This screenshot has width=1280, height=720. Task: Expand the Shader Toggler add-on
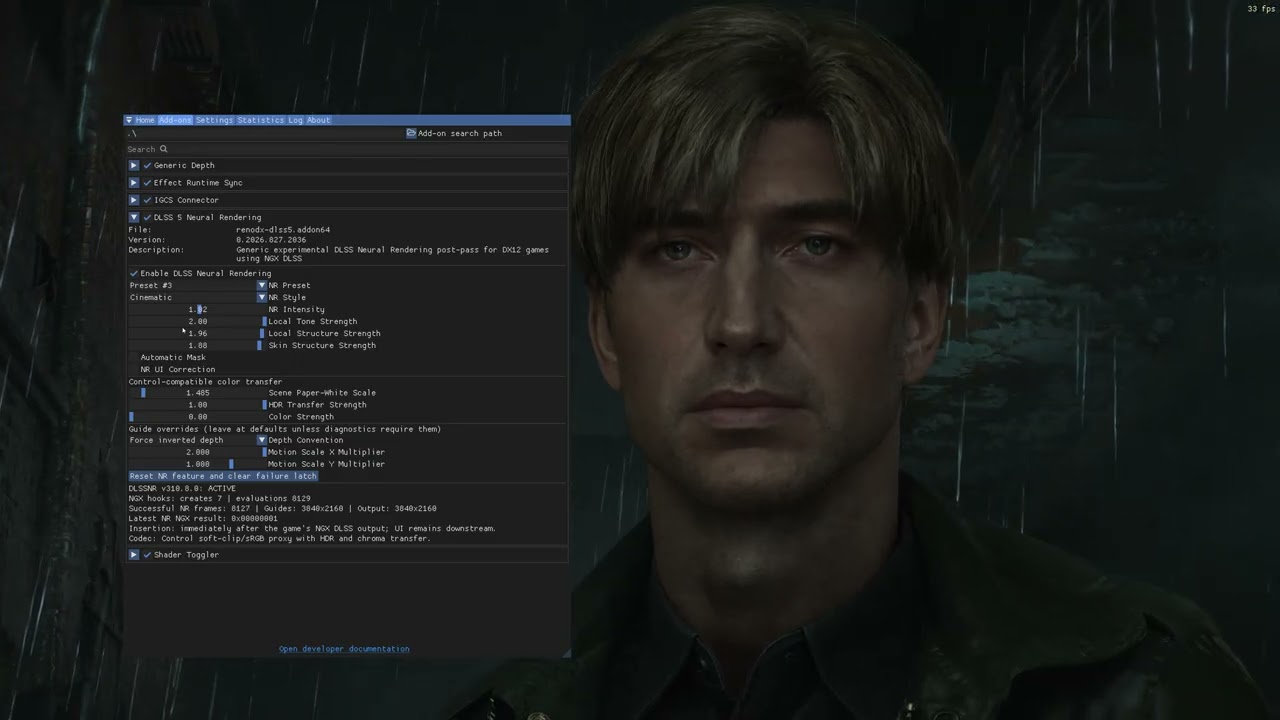click(134, 555)
